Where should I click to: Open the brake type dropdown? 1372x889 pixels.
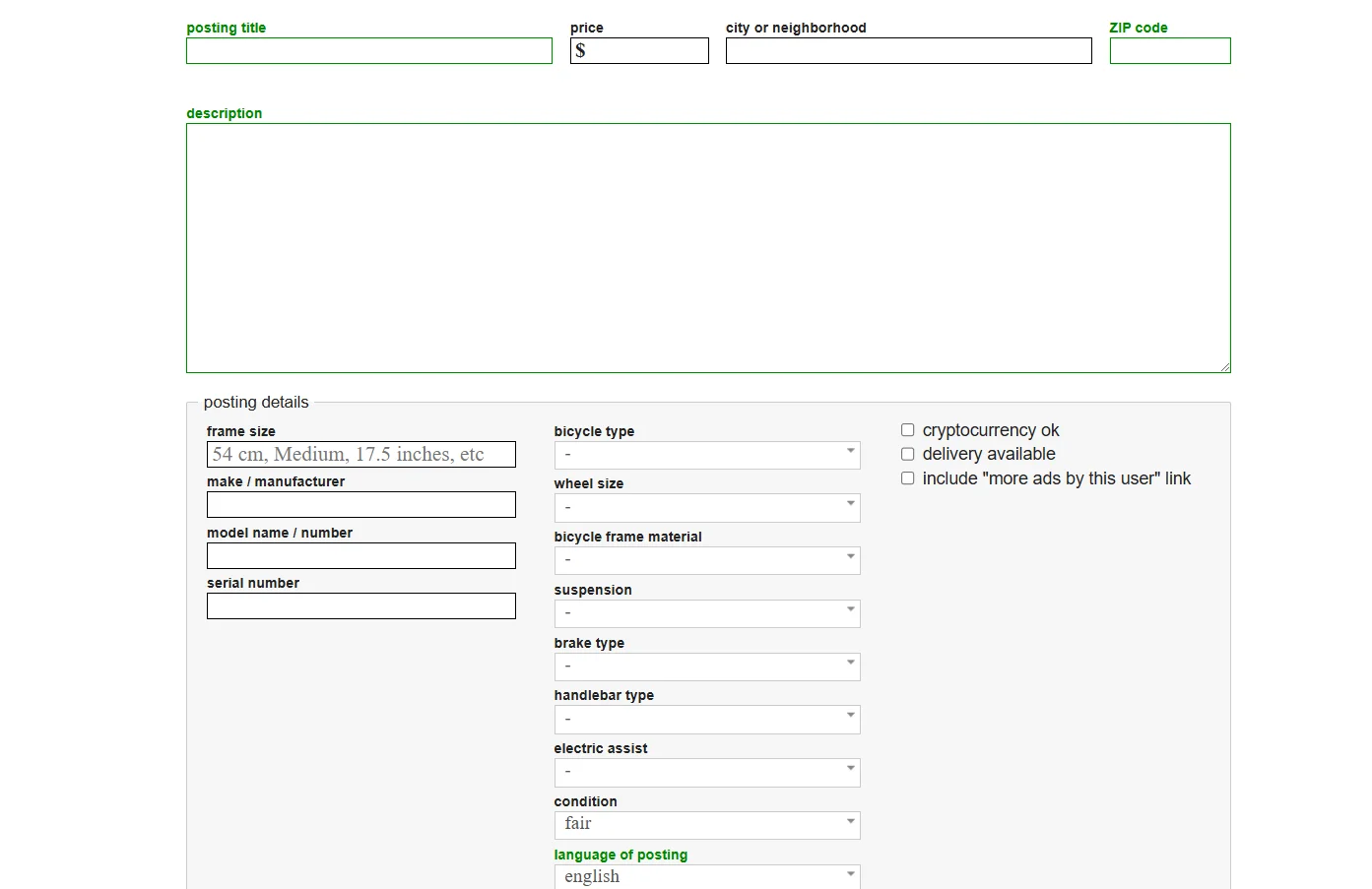(706, 667)
